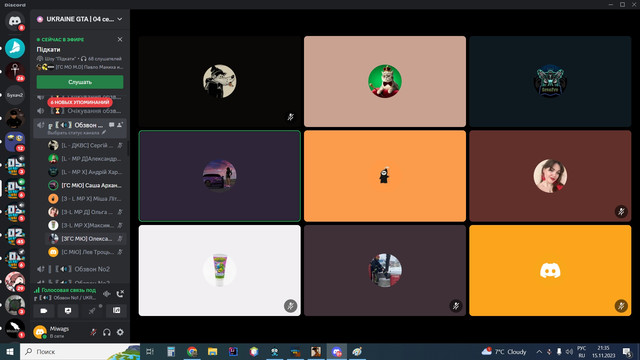
Task: Show hidden system tray icons
Action: click(x=539, y=351)
